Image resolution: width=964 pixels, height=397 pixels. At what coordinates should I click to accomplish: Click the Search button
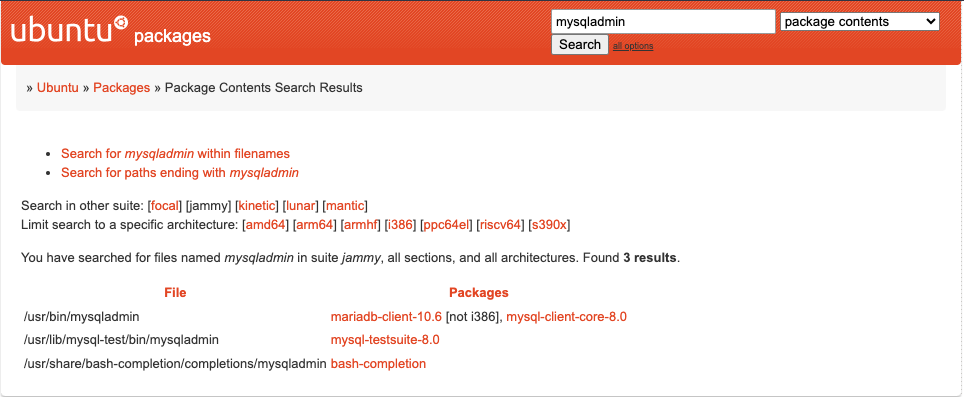point(580,44)
